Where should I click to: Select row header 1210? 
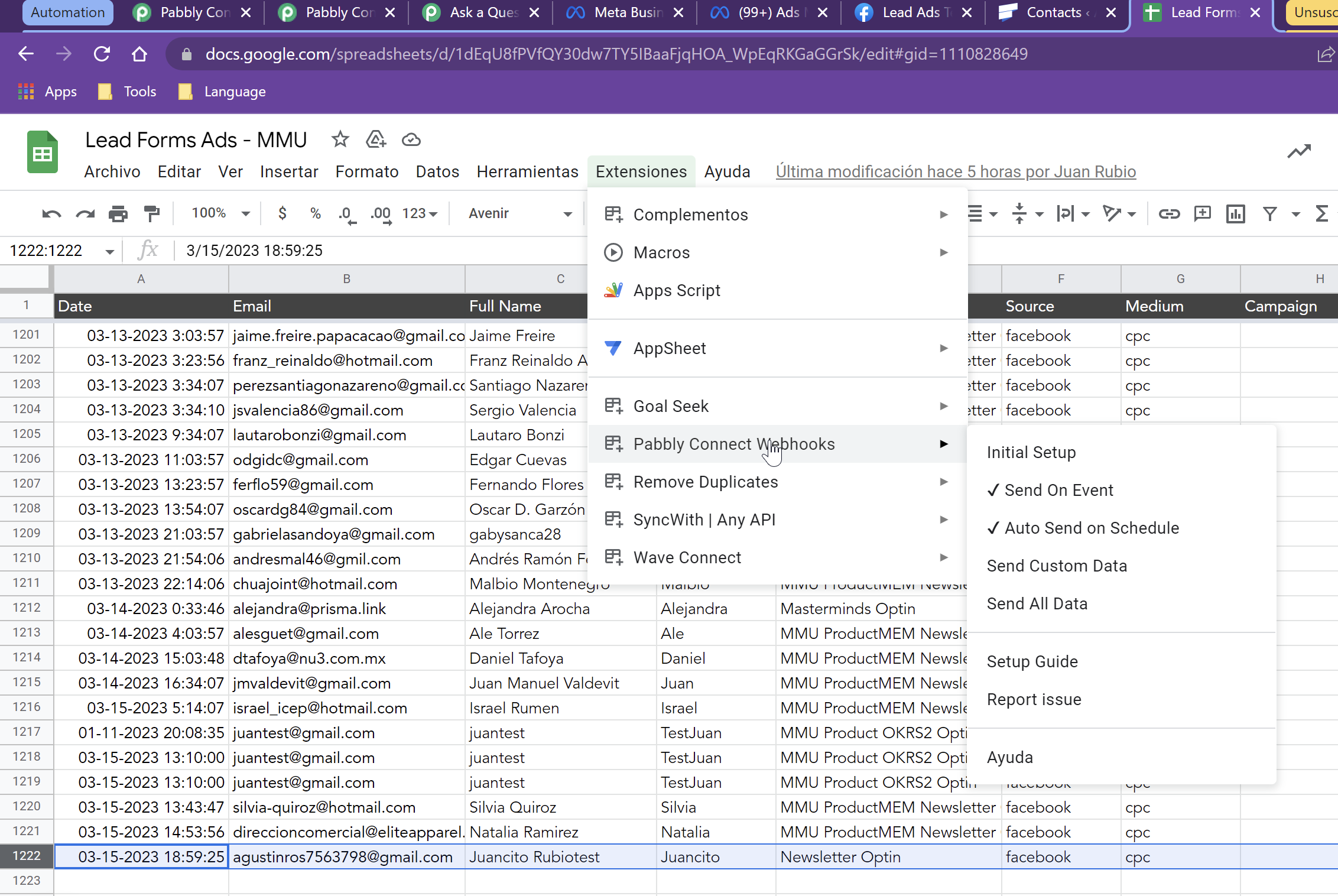pyautogui.click(x=27, y=558)
